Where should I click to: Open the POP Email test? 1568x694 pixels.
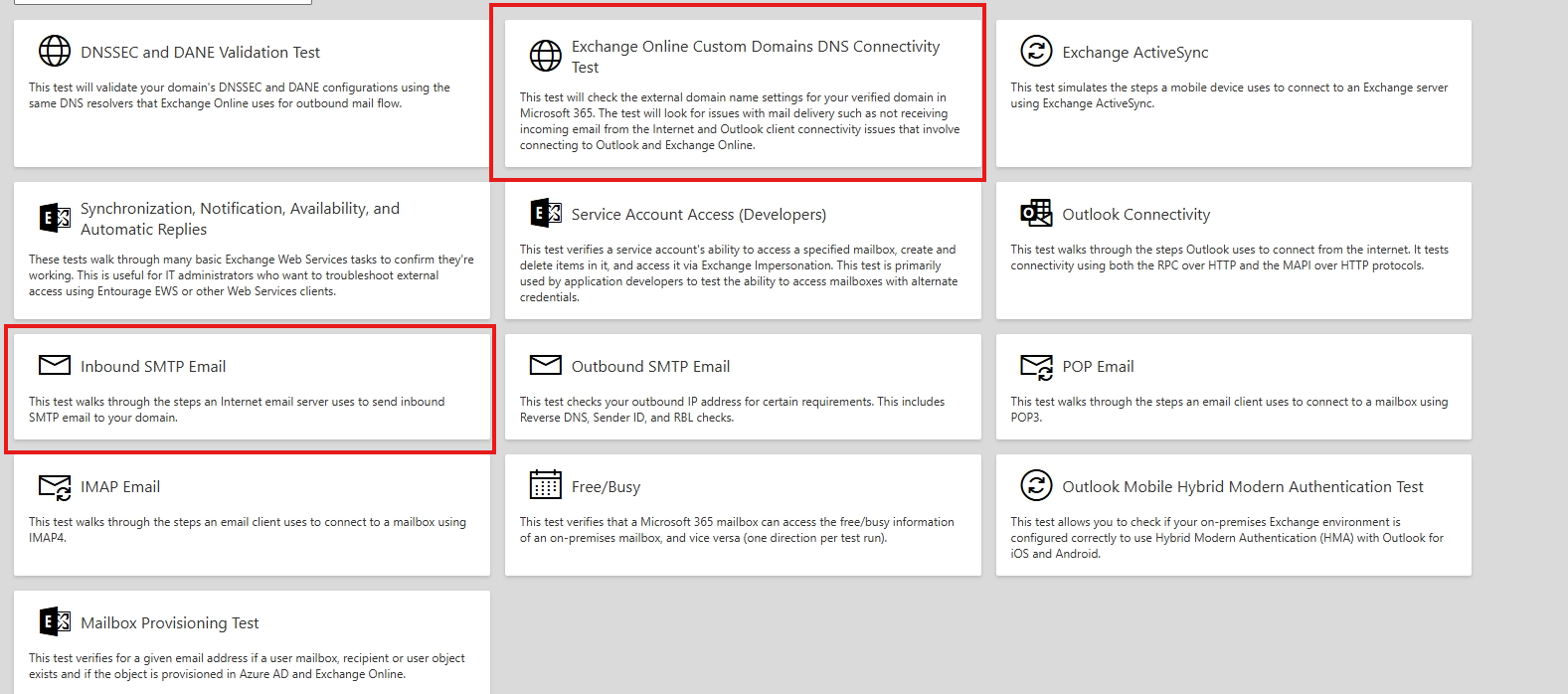1098,366
